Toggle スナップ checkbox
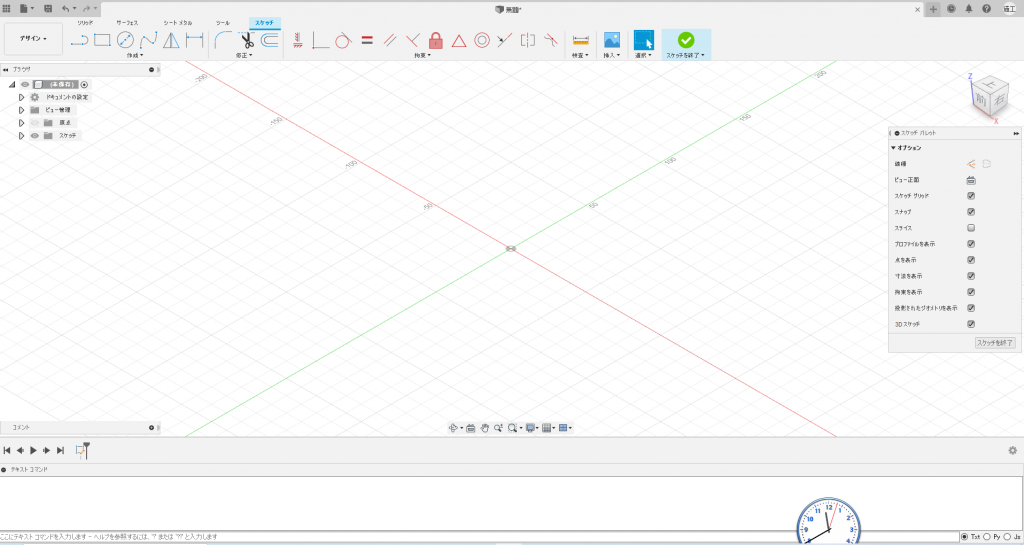The width and height of the screenshot is (1024, 545). click(x=971, y=212)
